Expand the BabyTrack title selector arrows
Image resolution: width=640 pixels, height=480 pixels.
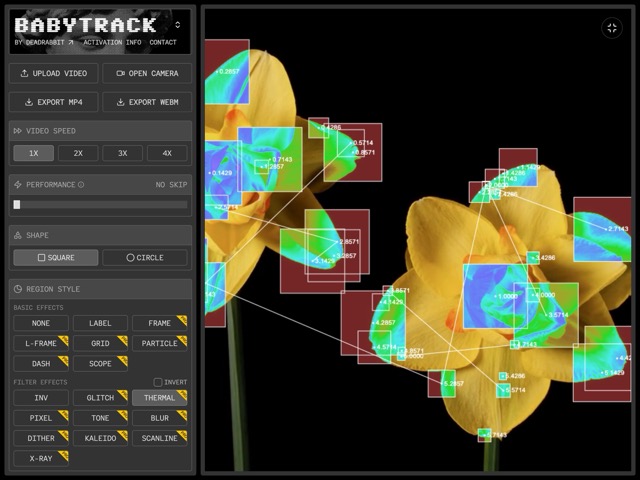pyautogui.click(x=177, y=25)
